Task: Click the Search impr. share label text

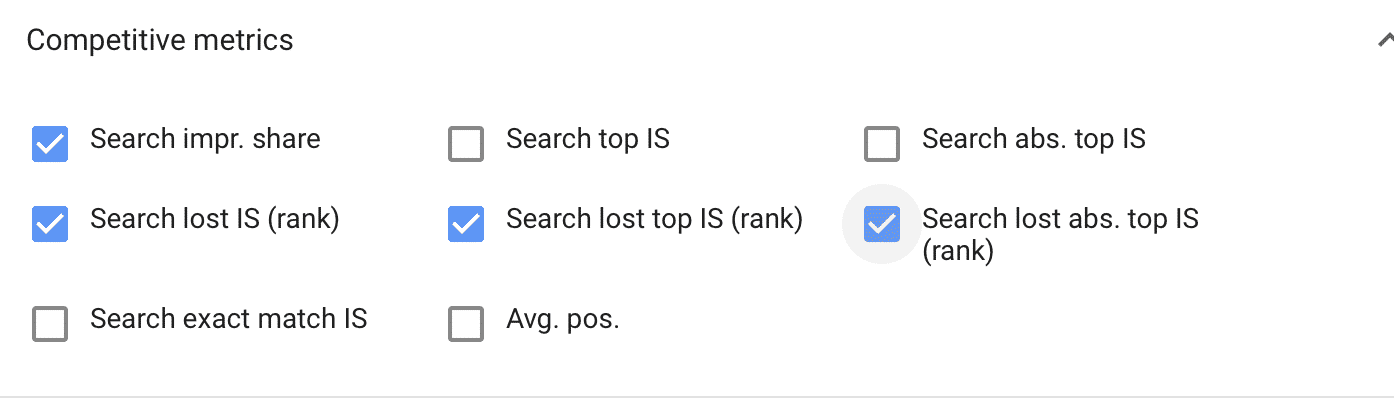Action: click(x=205, y=139)
